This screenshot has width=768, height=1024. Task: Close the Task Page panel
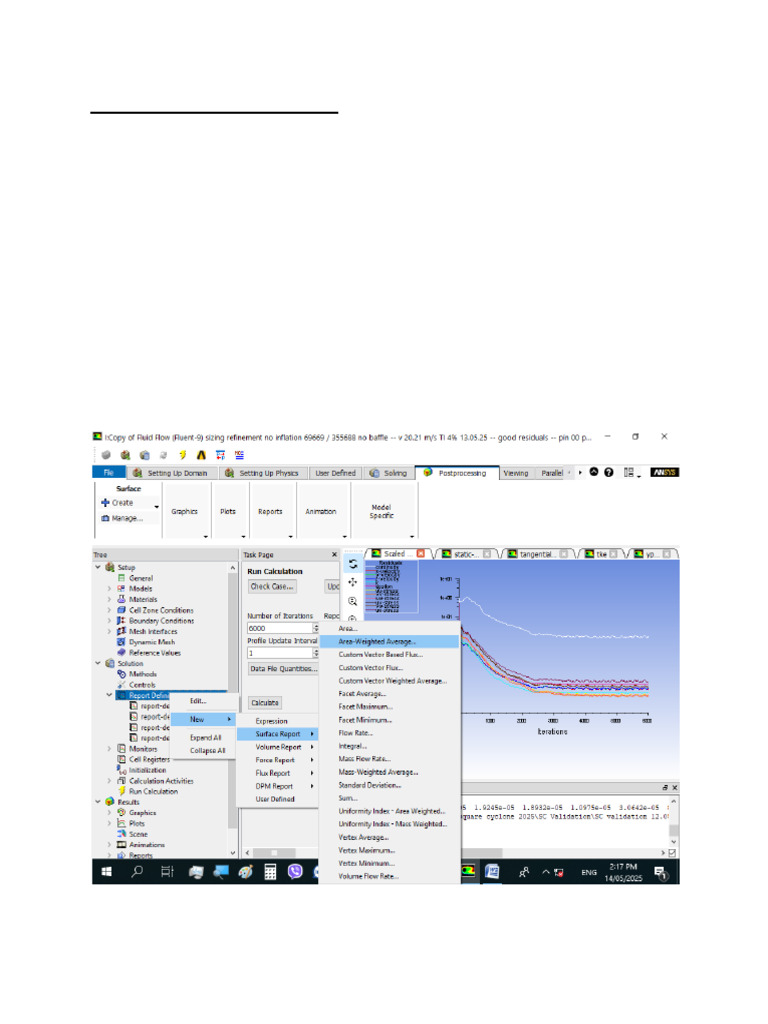(x=334, y=554)
